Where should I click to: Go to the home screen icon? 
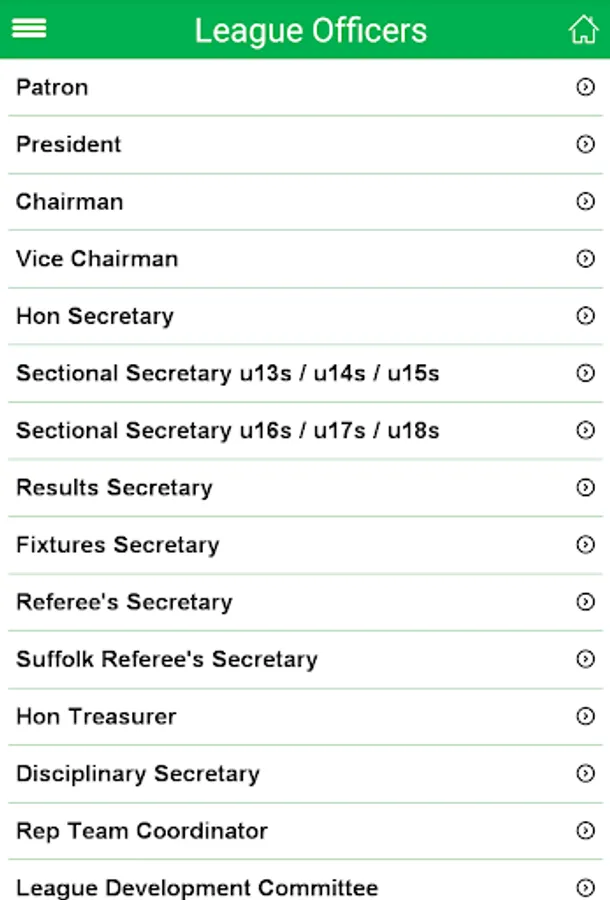tap(583, 29)
